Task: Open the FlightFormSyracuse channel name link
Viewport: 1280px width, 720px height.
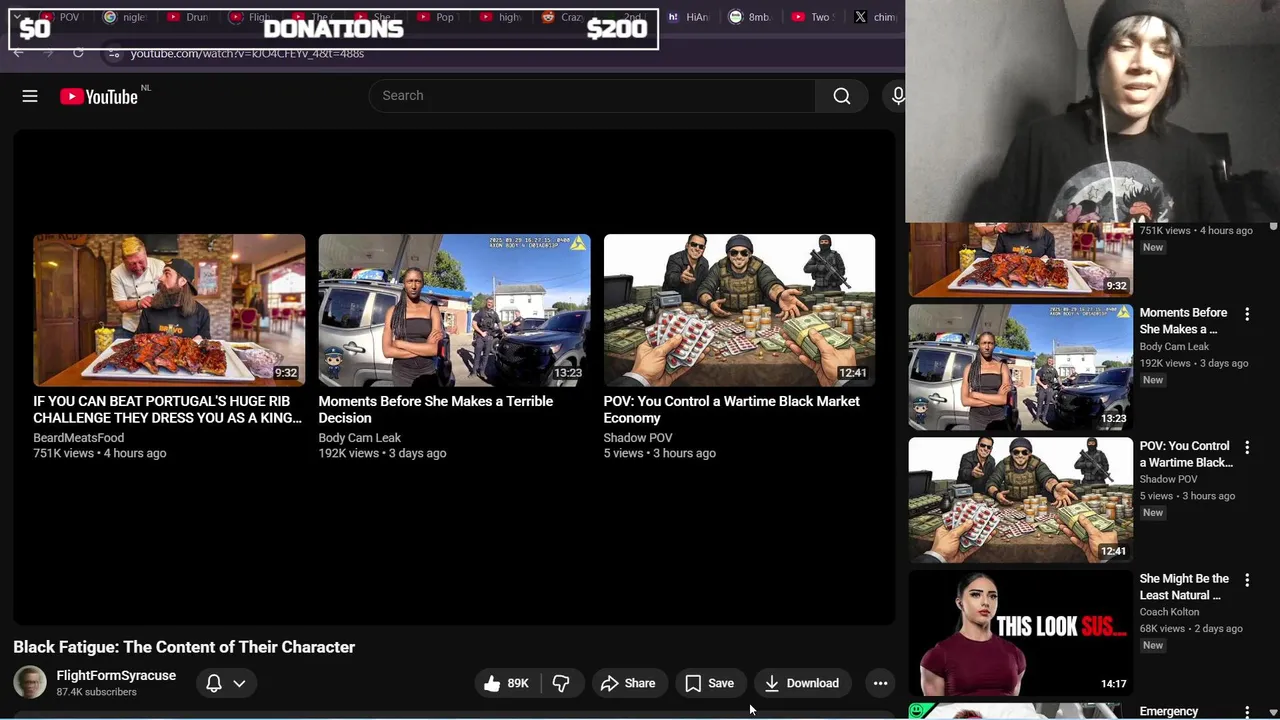Action: click(116, 676)
